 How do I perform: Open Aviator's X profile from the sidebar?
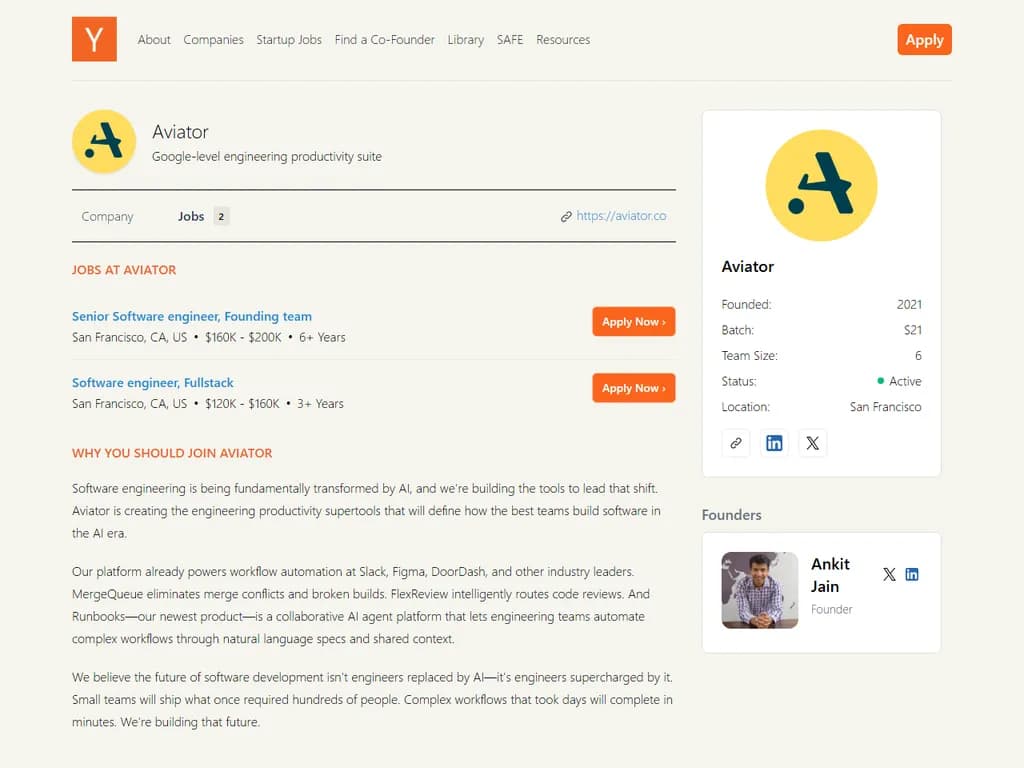click(x=812, y=443)
